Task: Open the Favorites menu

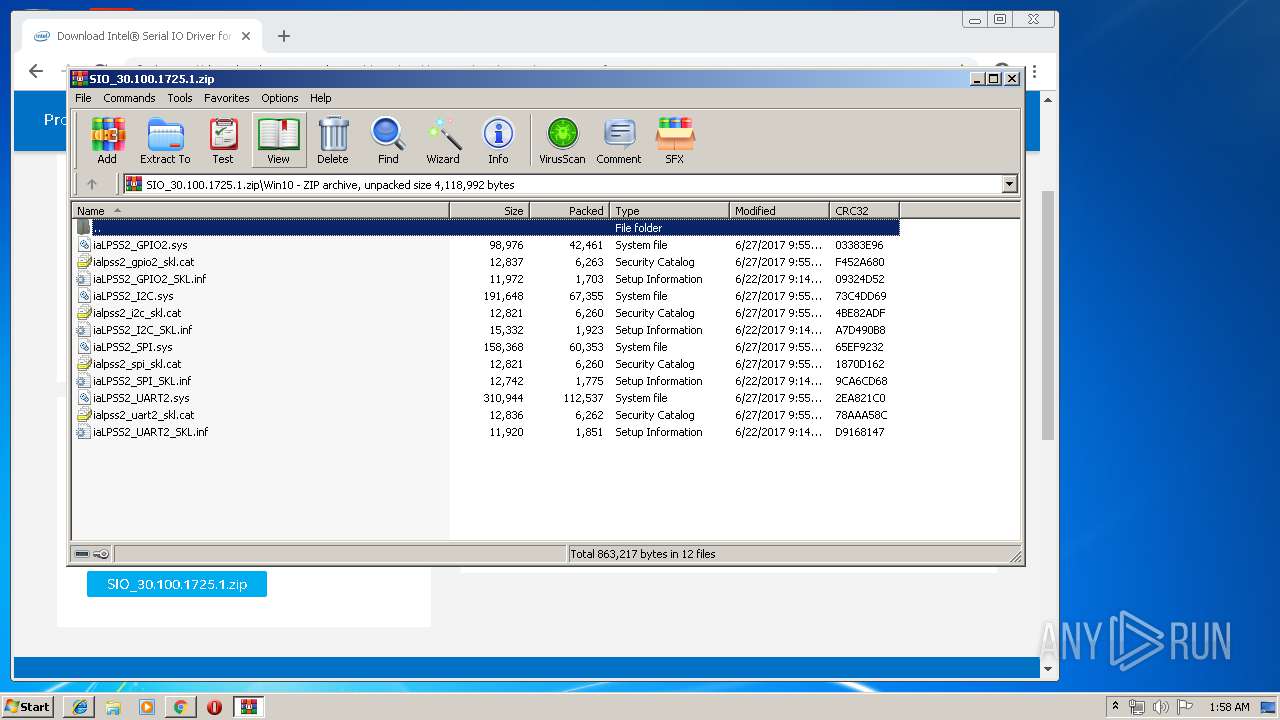Action: click(x=227, y=98)
